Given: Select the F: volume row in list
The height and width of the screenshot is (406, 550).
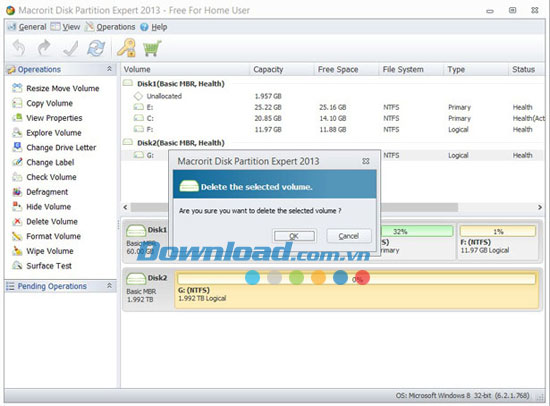Looking at the screenshot, I should coord(333,129).
